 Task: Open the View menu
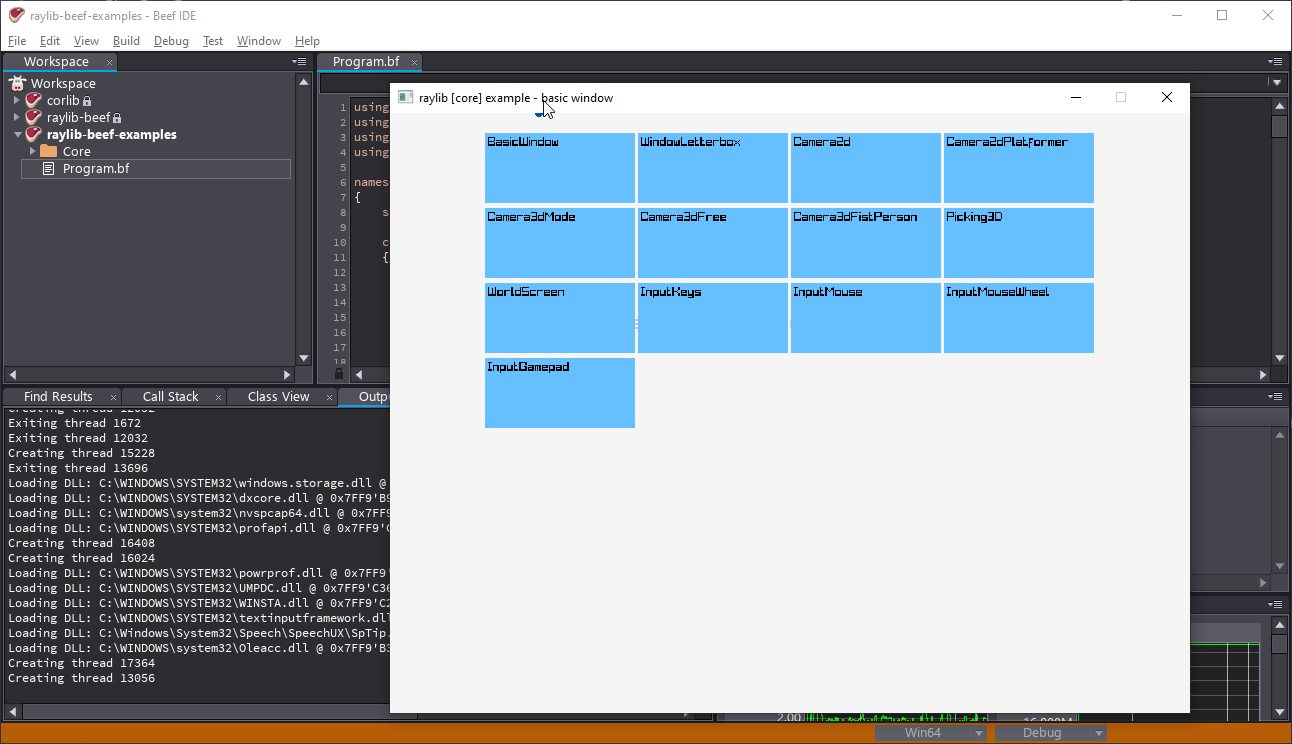tap(87, 41)
